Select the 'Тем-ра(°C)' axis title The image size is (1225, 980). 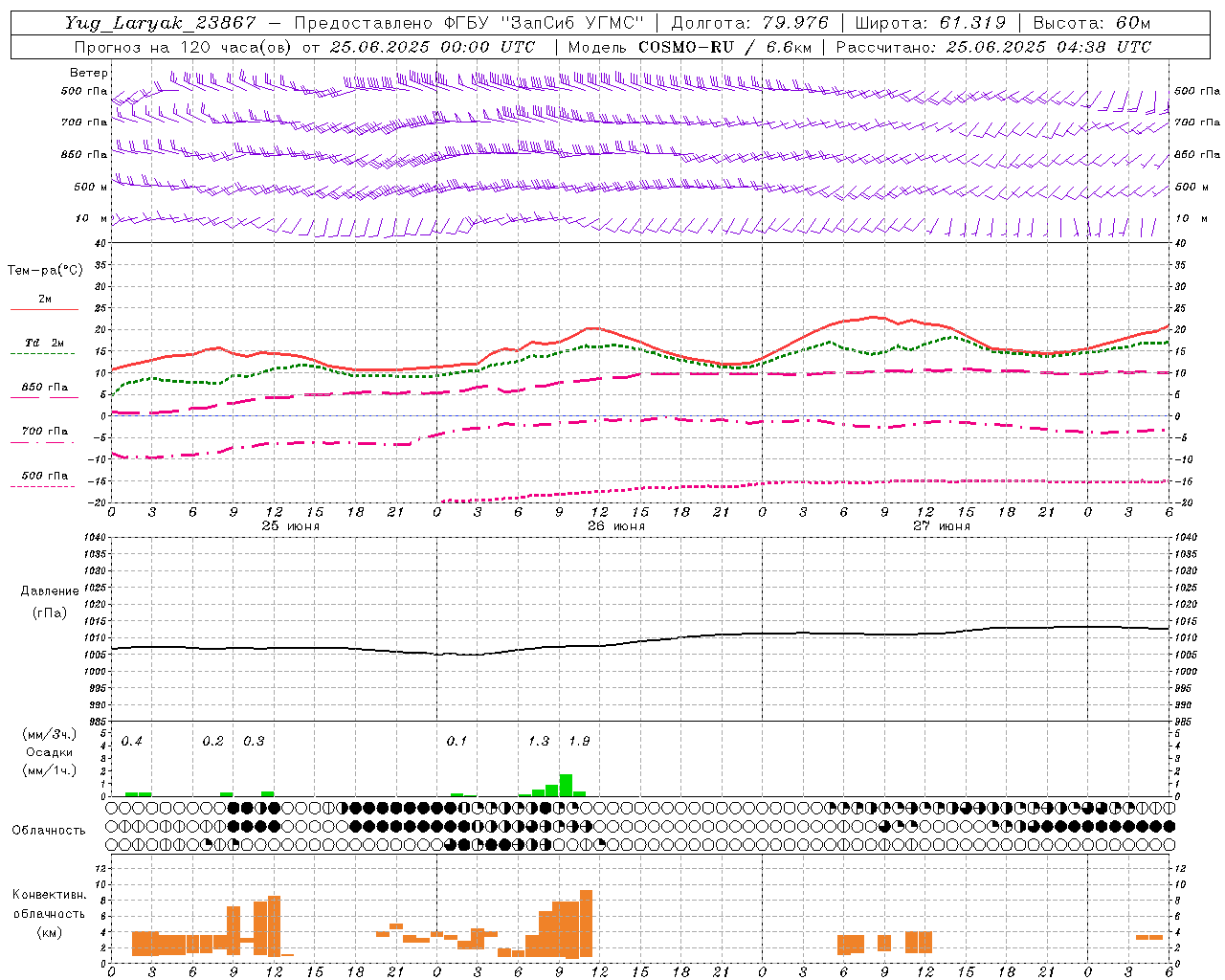click(x=45, y=271)
